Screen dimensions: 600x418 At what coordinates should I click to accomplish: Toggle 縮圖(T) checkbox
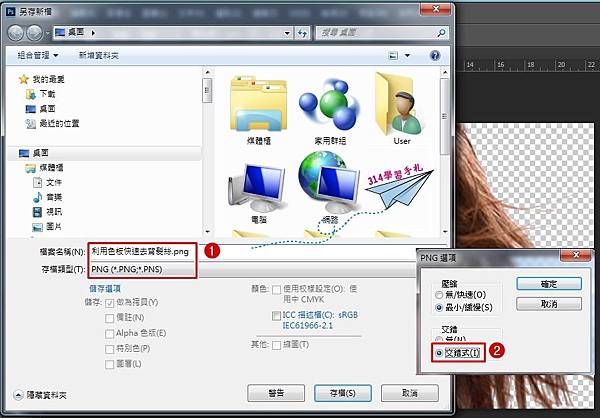(276, 345)
